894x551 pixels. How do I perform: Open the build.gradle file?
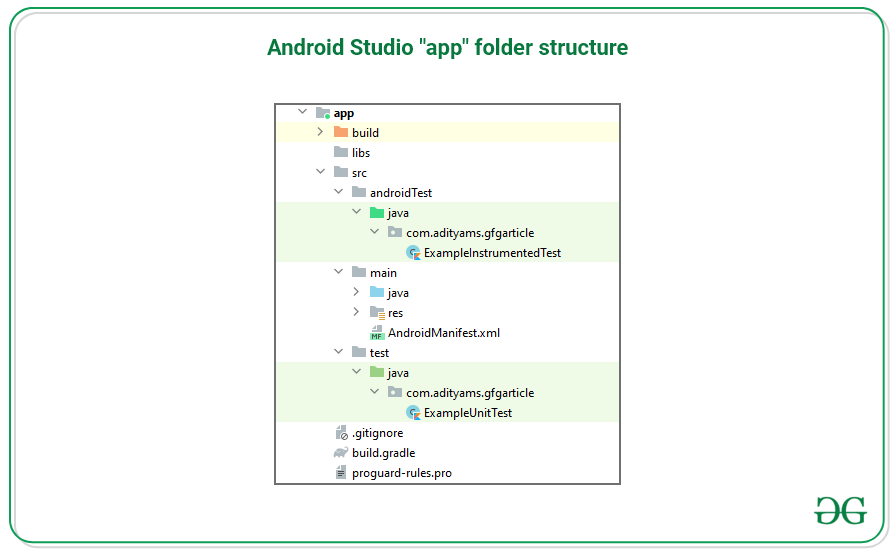(383, 453)
